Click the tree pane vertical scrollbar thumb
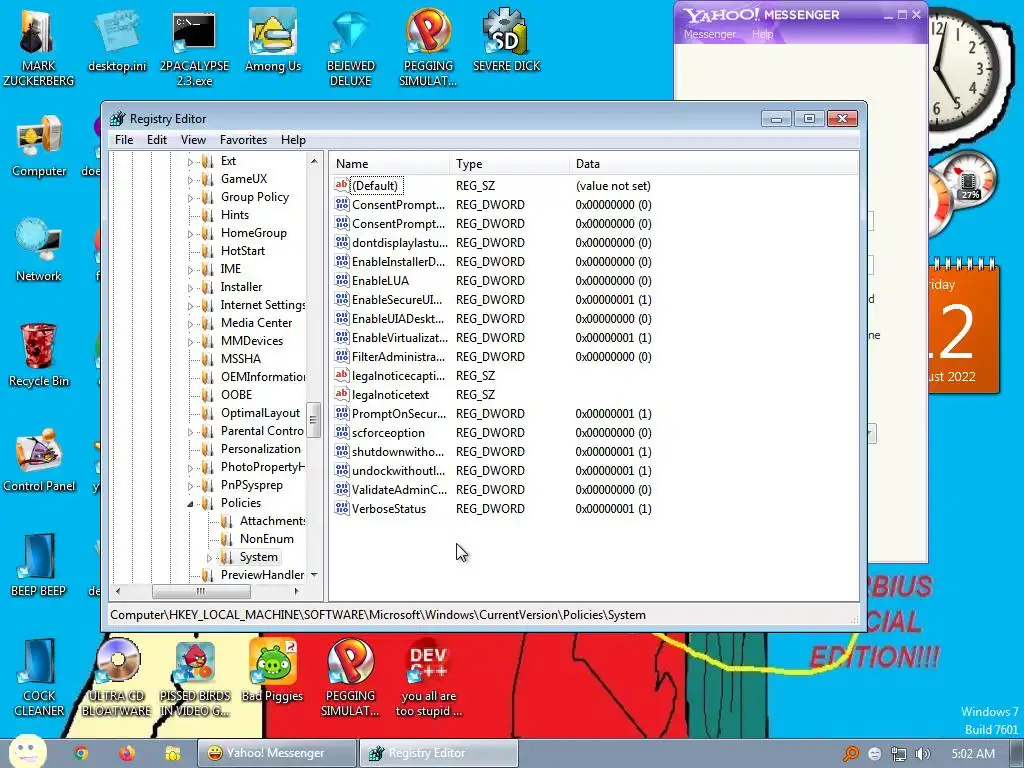1024x768 pixels. (313, 420)
